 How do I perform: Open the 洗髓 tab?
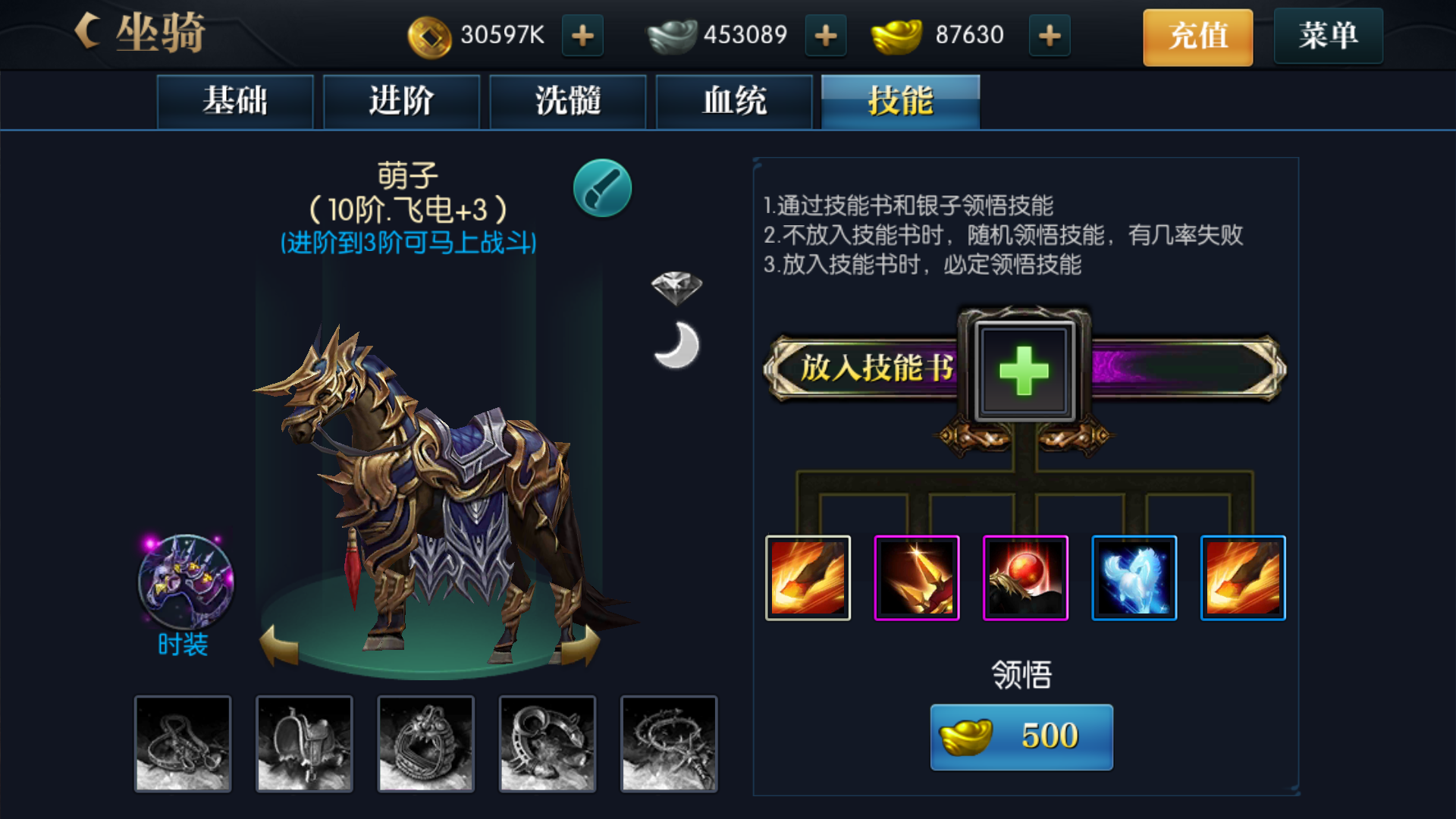568,101
